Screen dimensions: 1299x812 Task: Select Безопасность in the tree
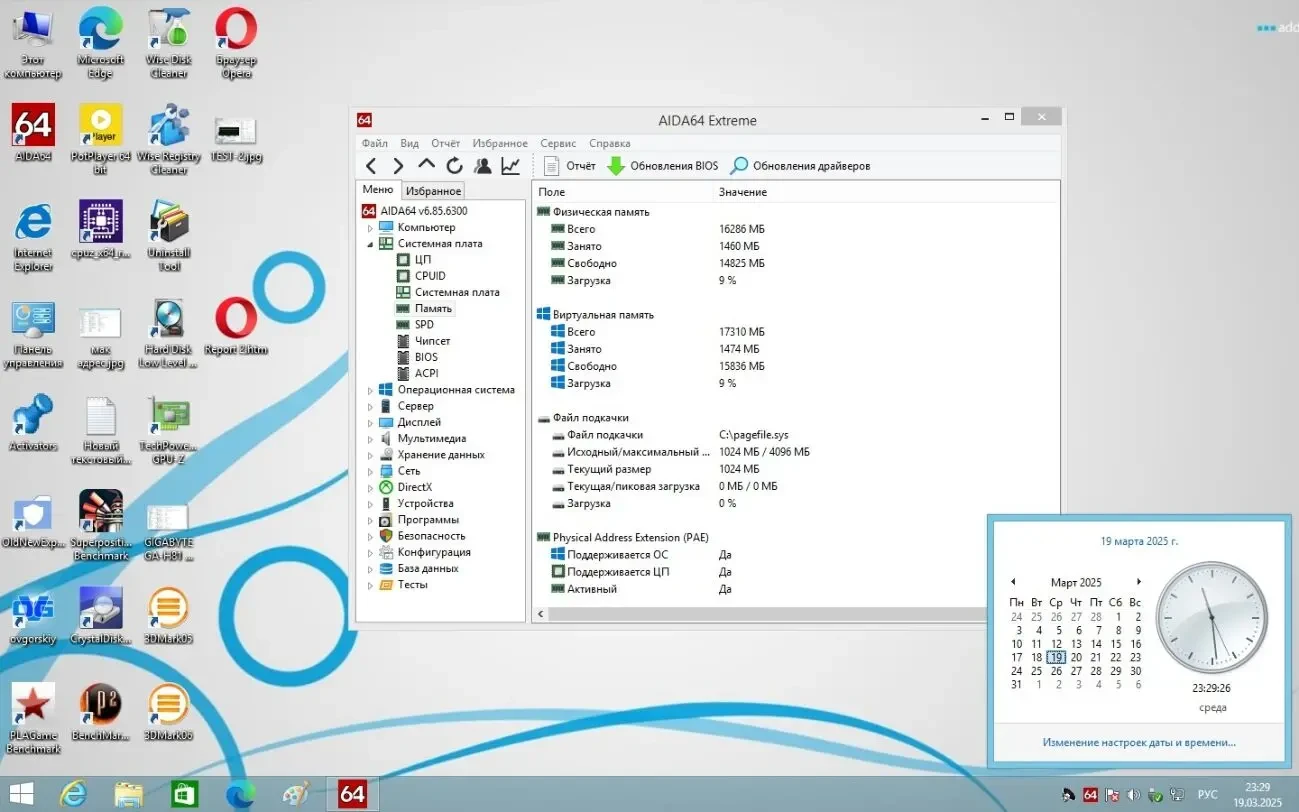coord(431,536)
